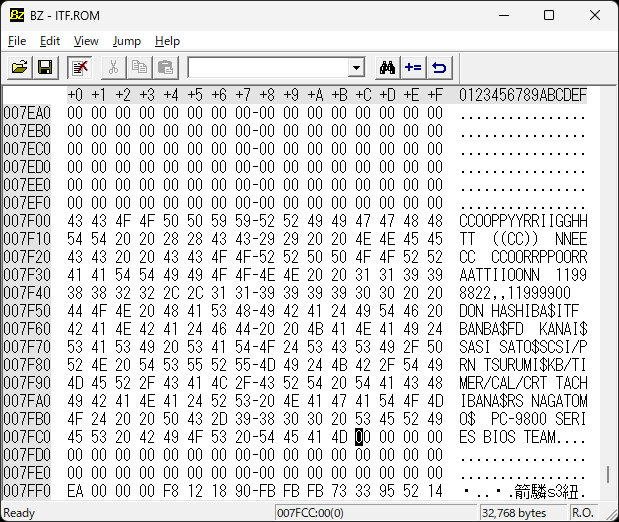
Task: Select address row 007F50
Action: (x=27, y=311)
